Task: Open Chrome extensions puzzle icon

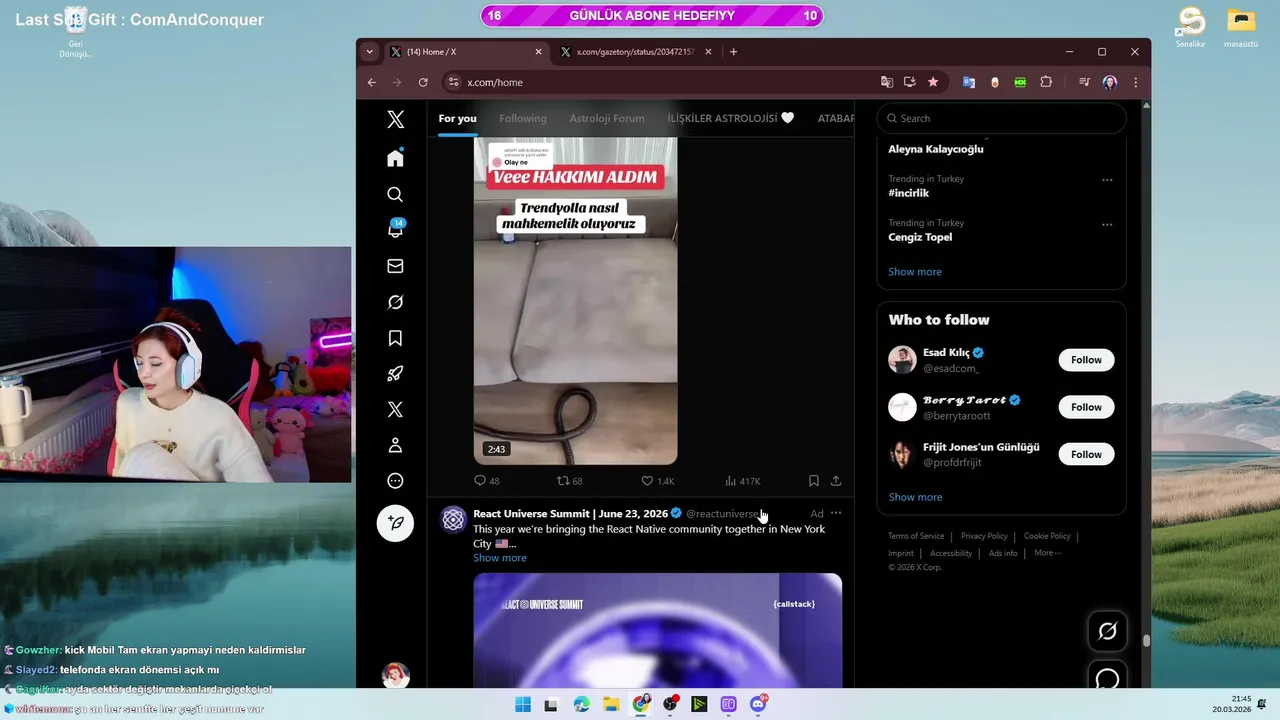Action: coord(1046,82)
